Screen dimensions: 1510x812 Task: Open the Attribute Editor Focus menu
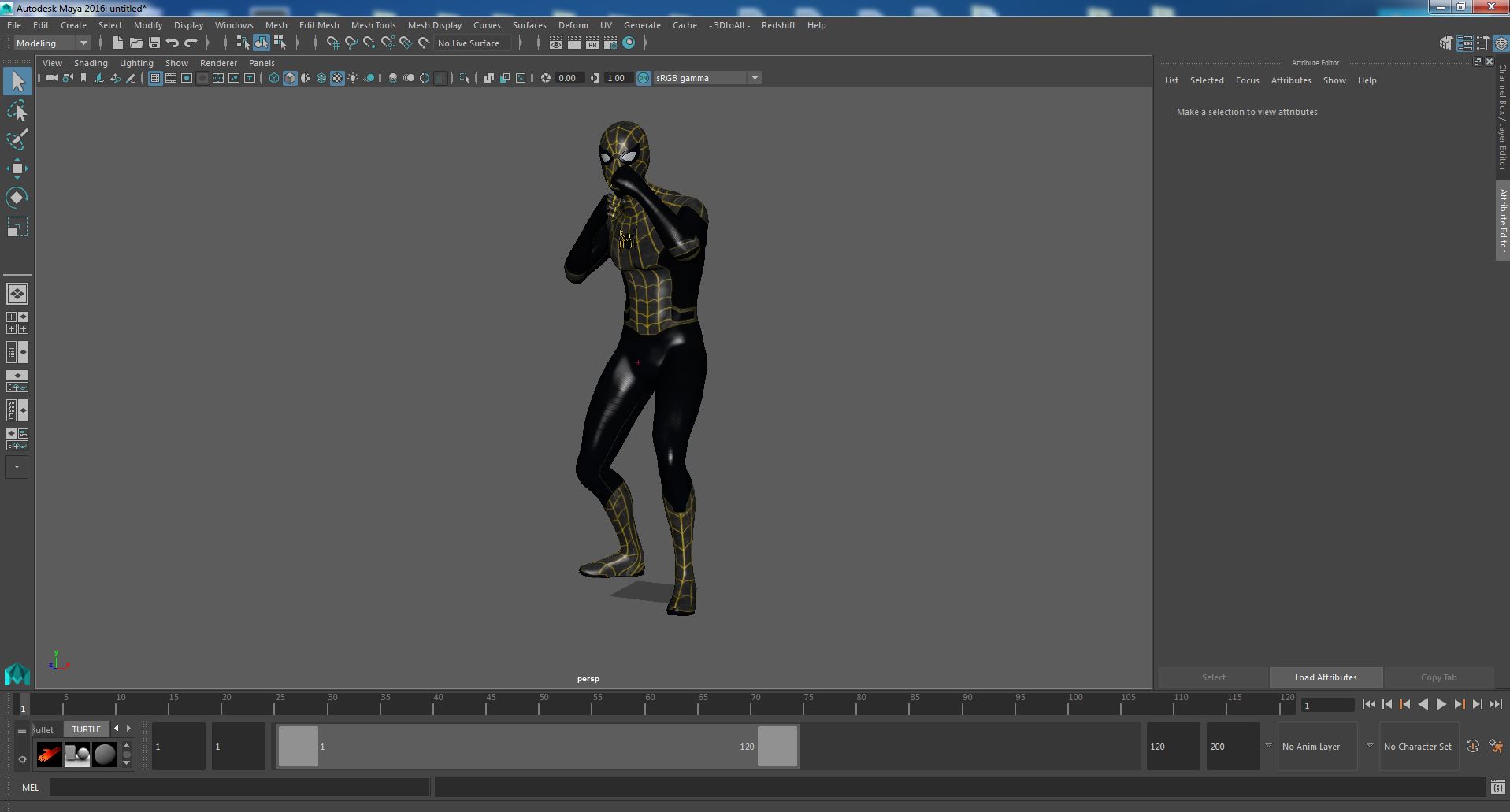click(1247, 80)
